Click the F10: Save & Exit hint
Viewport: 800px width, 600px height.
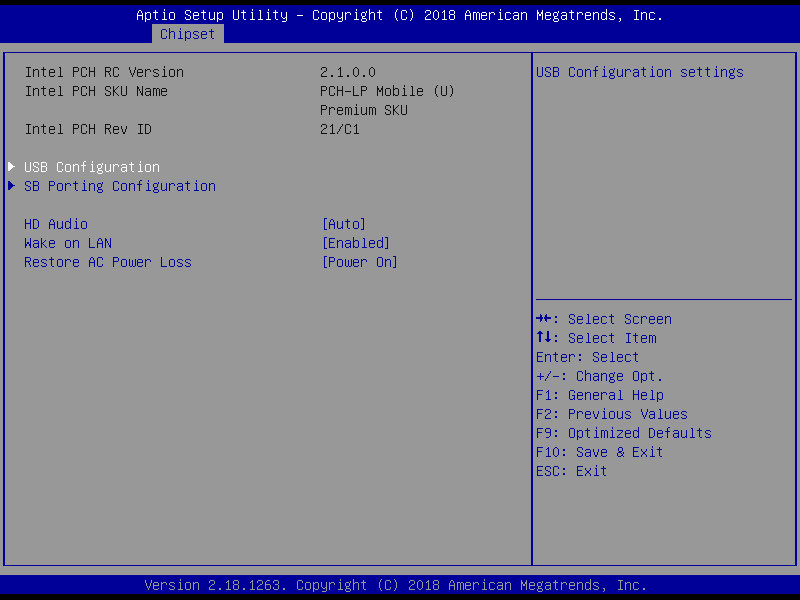point(599,452)
